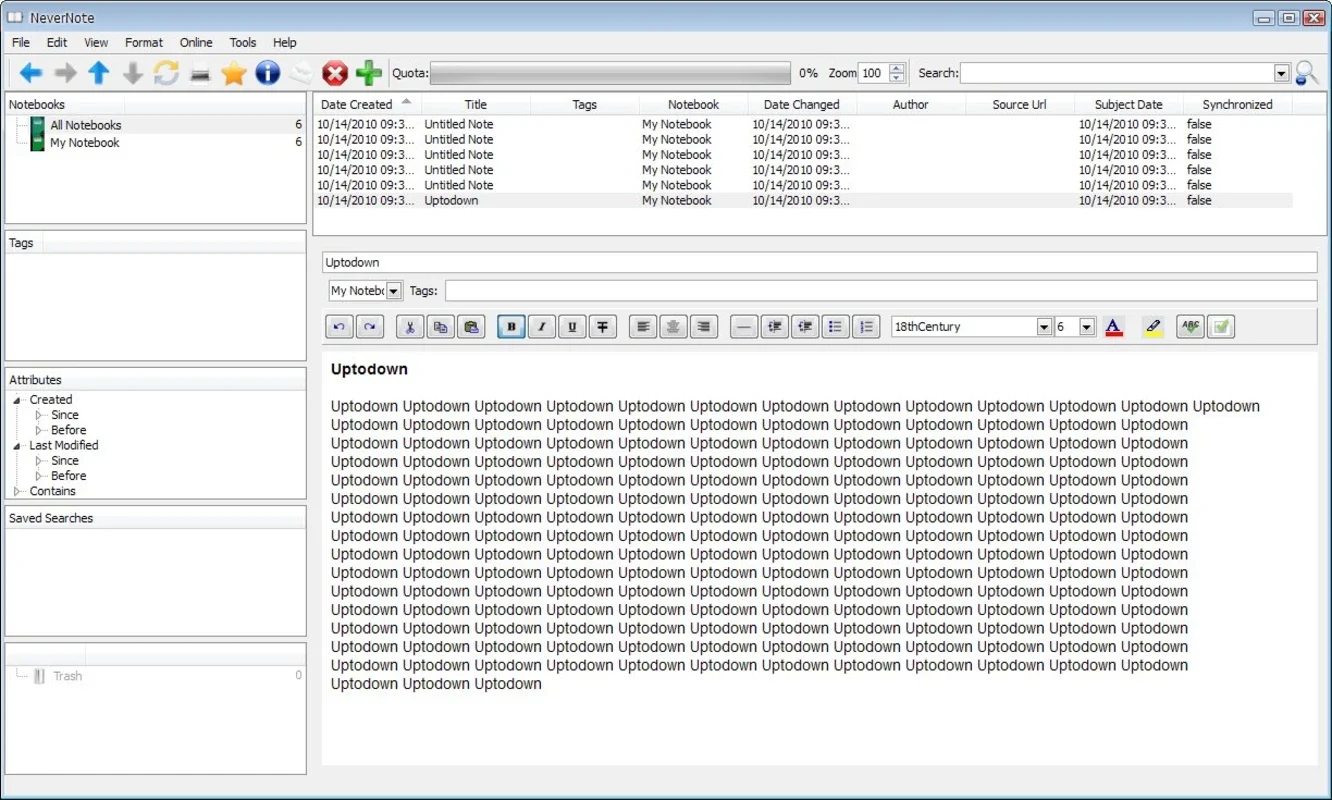Align text right
The image size is (1332, 800).
tap(704, 326)
